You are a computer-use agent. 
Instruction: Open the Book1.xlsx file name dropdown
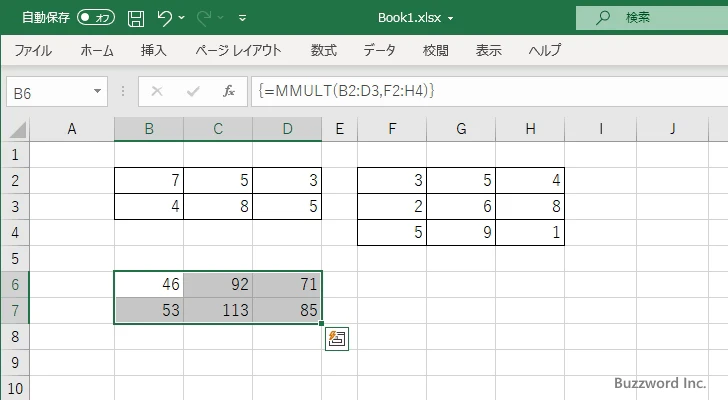click(450, 18)
